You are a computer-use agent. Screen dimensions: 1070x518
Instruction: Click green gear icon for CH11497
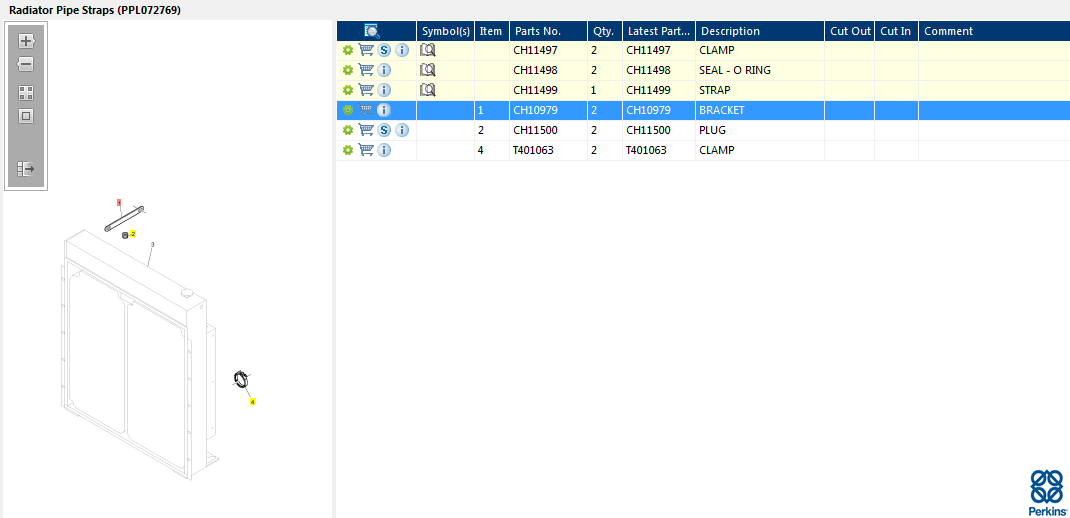(x=347, y=51)
